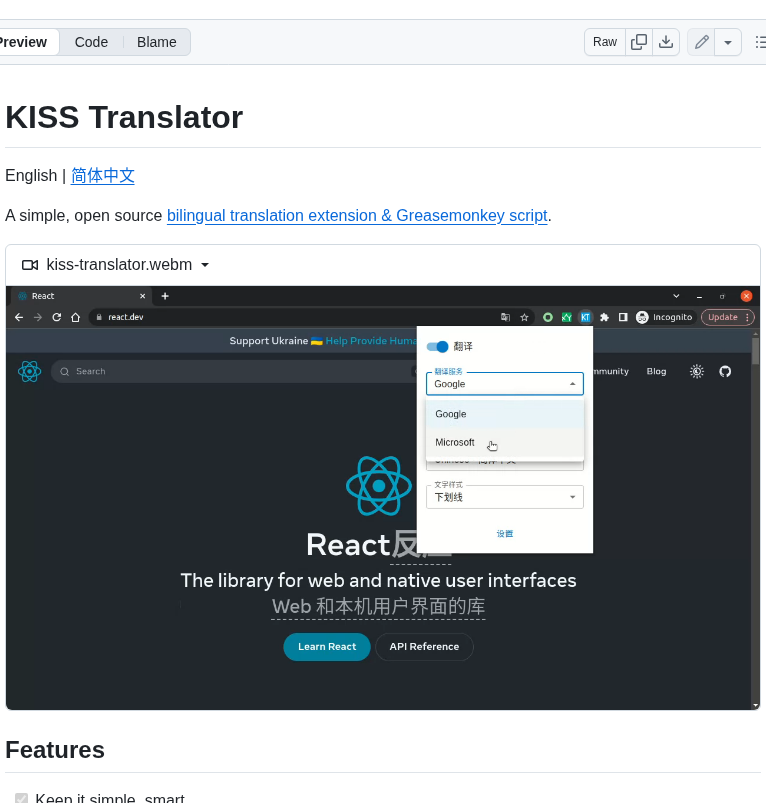Select Google from the service list
766x803 pixels.
pos(505,414)
